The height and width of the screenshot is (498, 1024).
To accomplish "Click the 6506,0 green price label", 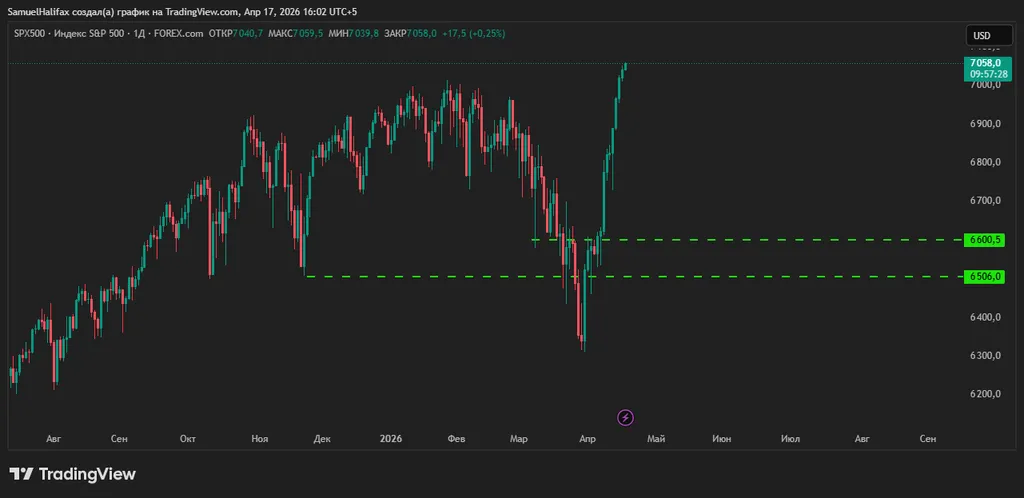I will tap(985, 276).
